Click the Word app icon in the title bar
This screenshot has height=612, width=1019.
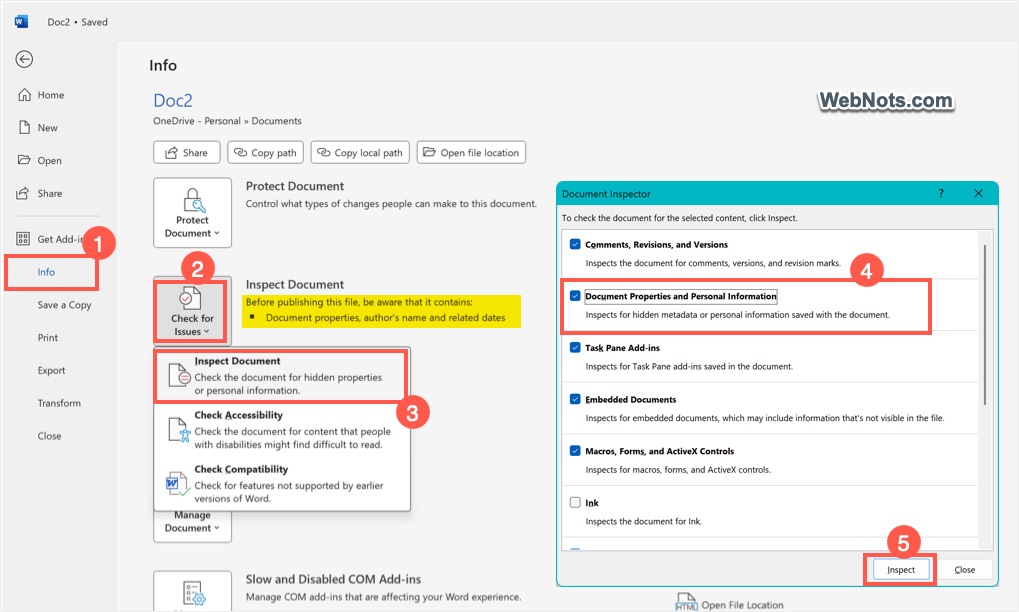pyautogui.click(x=21, y=21)
